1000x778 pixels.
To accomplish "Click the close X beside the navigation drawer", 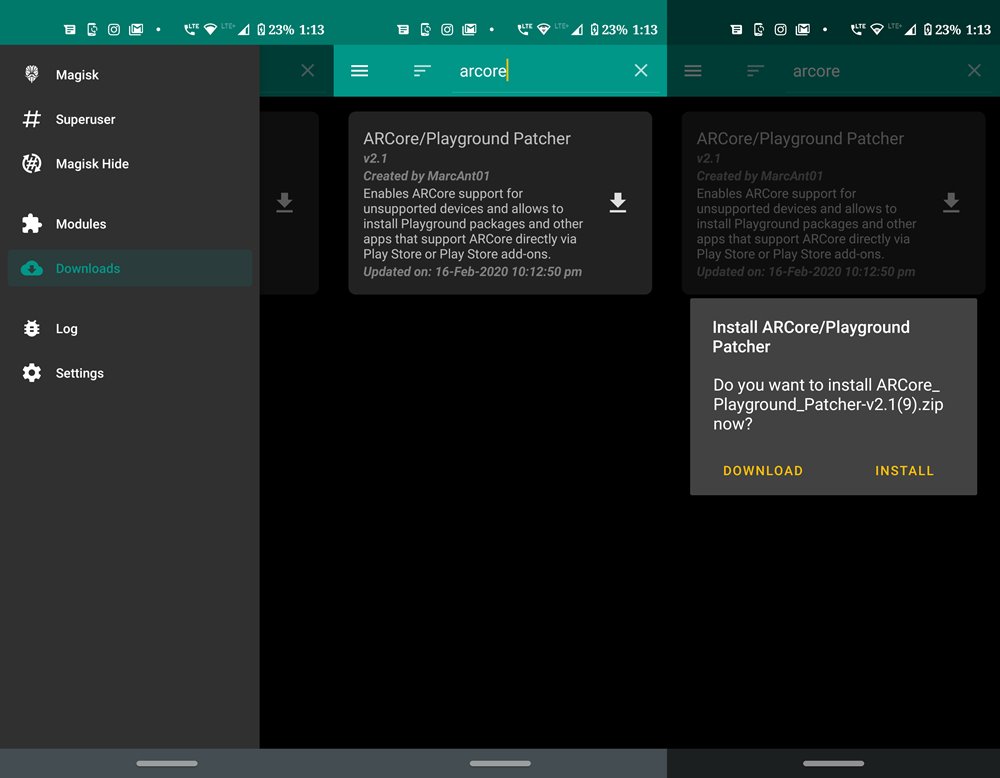I will pos(307,70).
